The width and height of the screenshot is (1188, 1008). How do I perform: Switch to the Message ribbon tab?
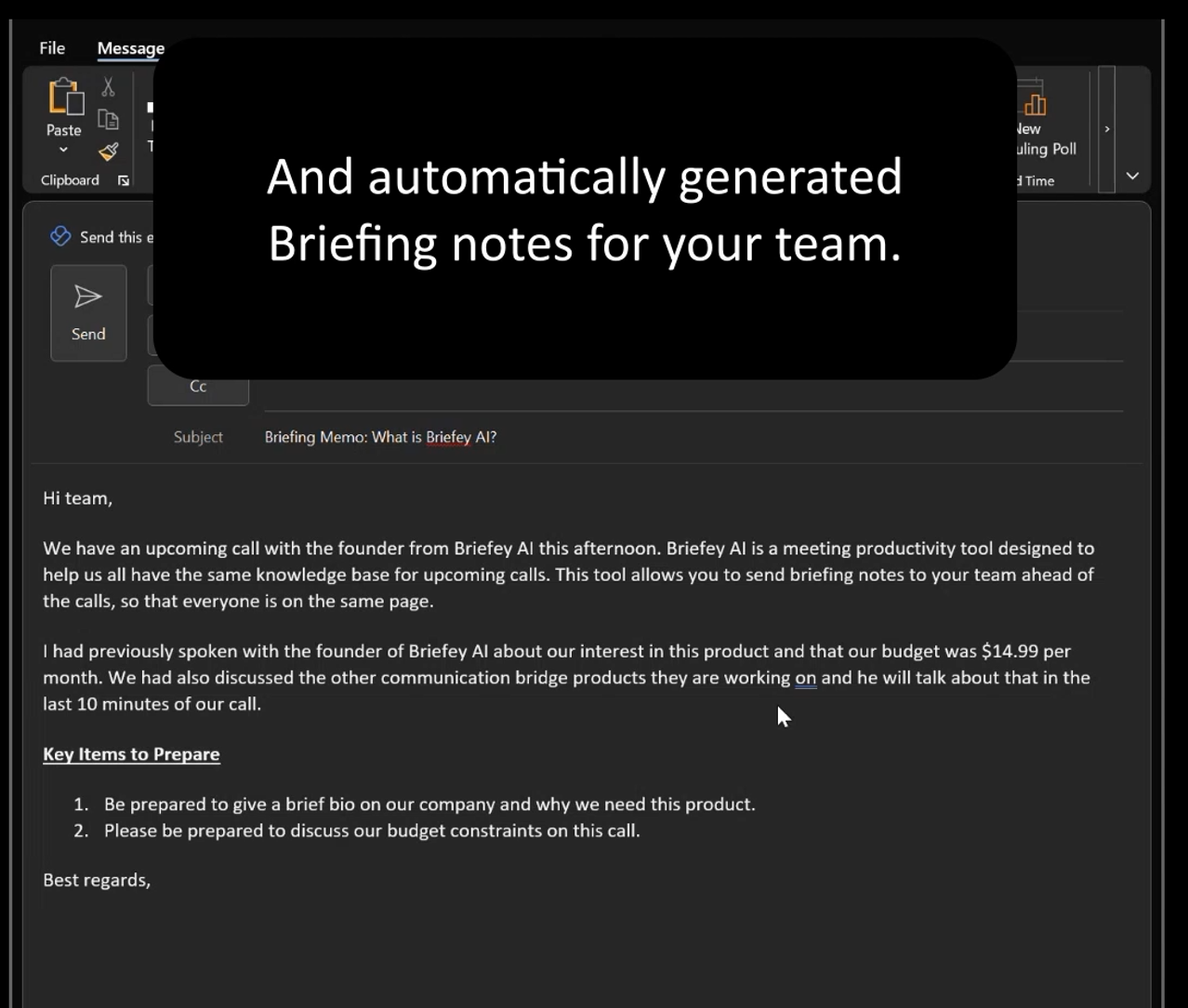131,48
